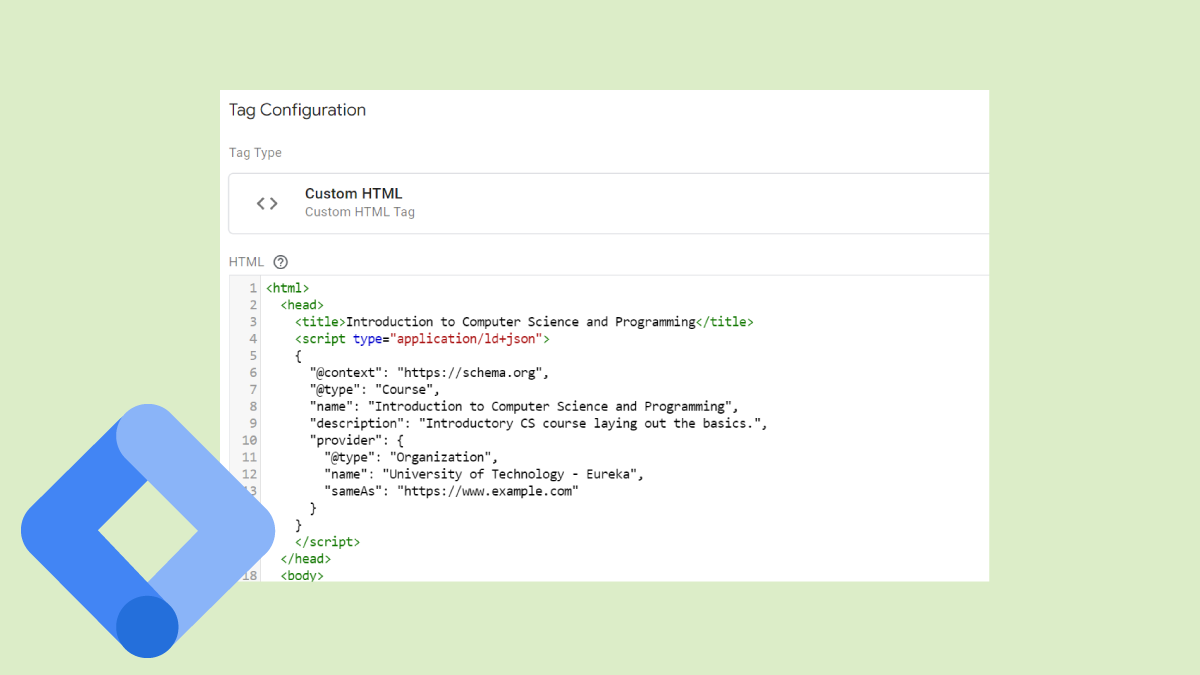The height and width of the screenshot is (675, 1200).
Task: Click the <body> tag line
Action: click(302, 576)
